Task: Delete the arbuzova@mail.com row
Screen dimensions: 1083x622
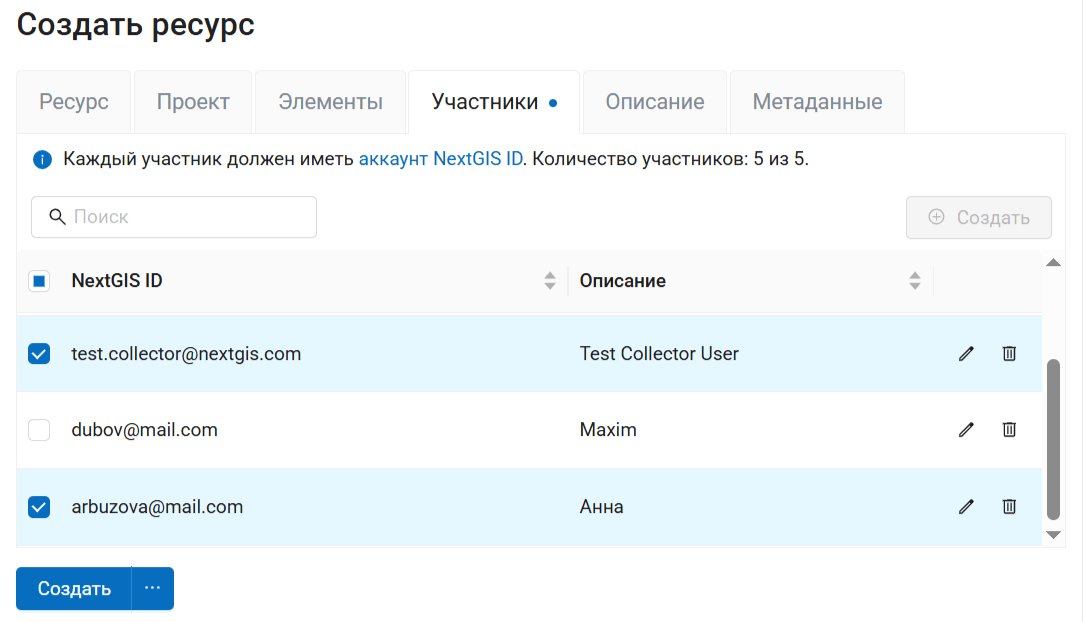Action: coord(1009,507)
